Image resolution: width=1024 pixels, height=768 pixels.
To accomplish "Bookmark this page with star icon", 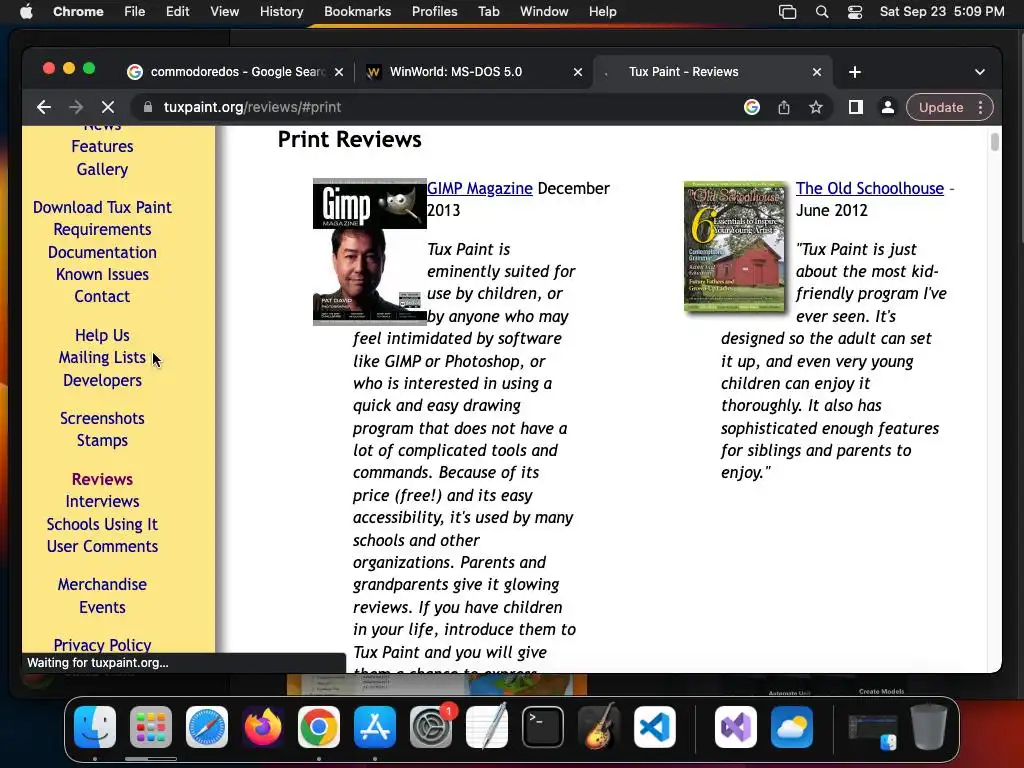I will pos(816,107).
